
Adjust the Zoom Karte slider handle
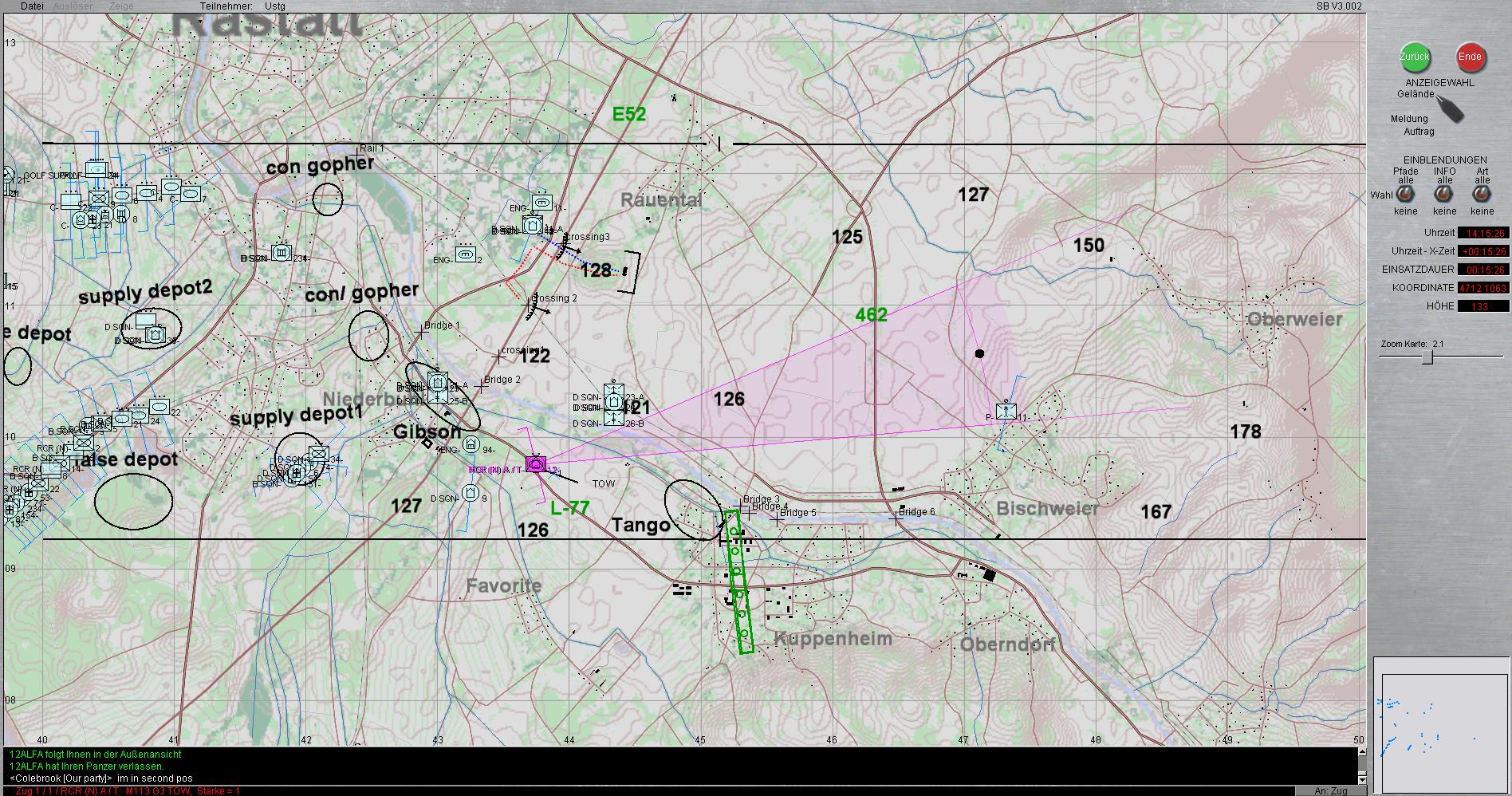(1427, 357)
